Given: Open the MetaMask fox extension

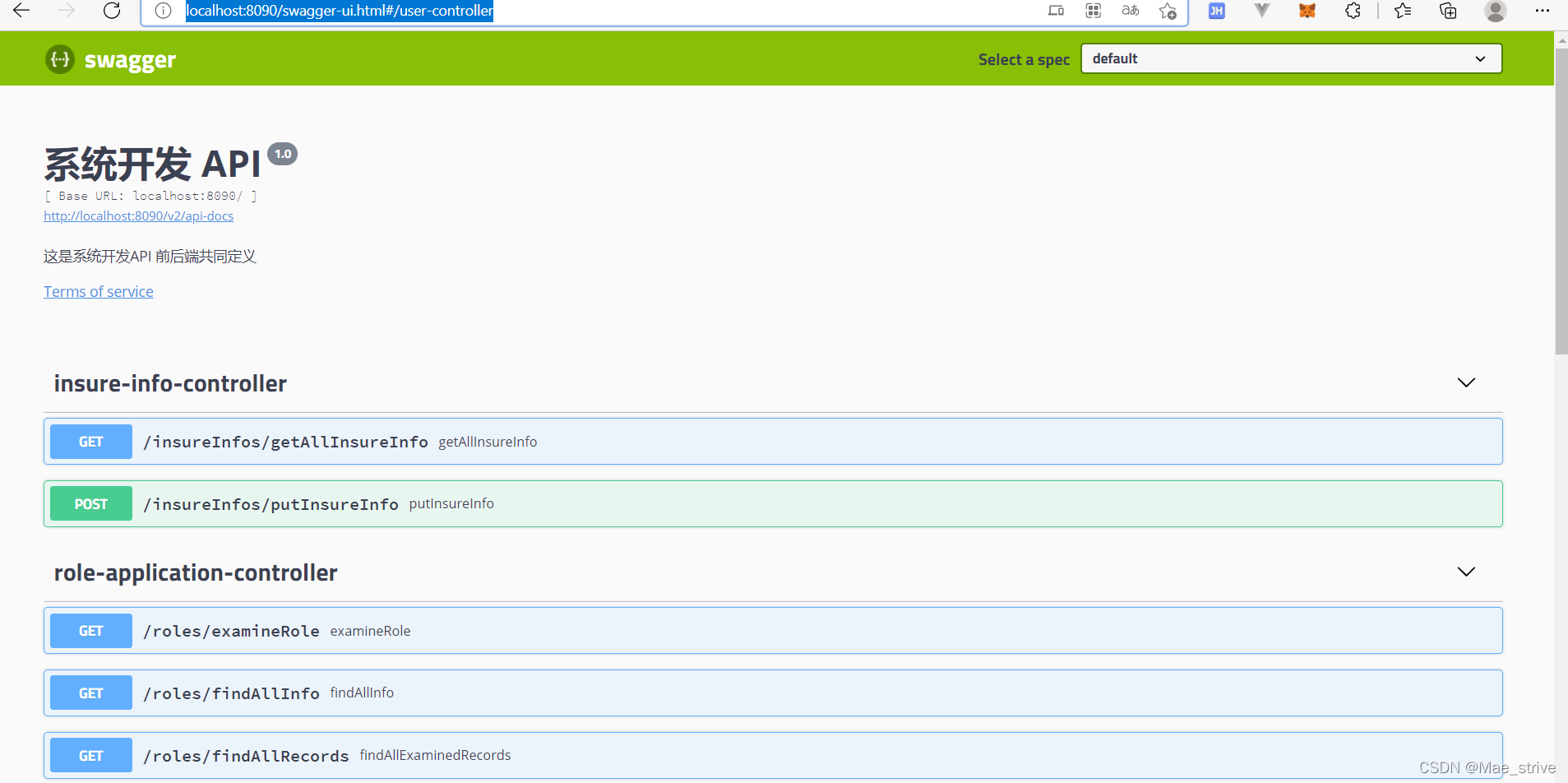Looking at the screenshot, I should (x=1307, y=11).
